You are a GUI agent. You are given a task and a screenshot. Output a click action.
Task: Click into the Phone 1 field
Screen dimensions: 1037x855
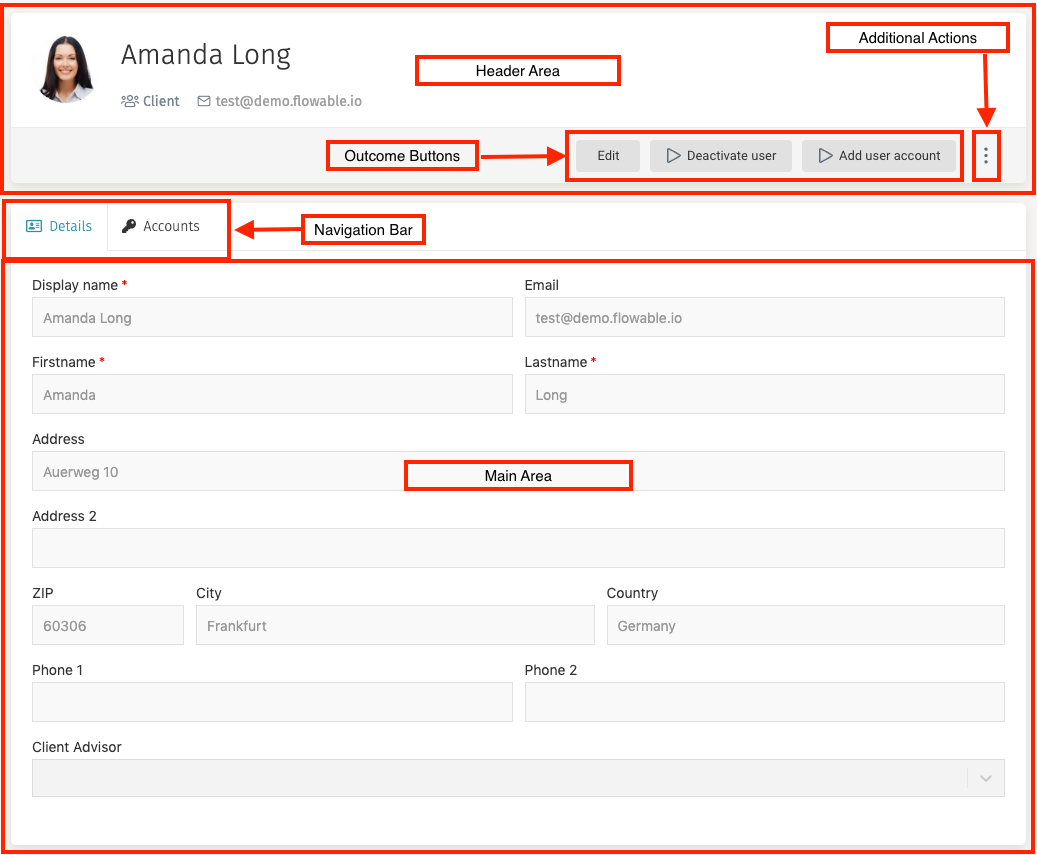click(273, 701)
